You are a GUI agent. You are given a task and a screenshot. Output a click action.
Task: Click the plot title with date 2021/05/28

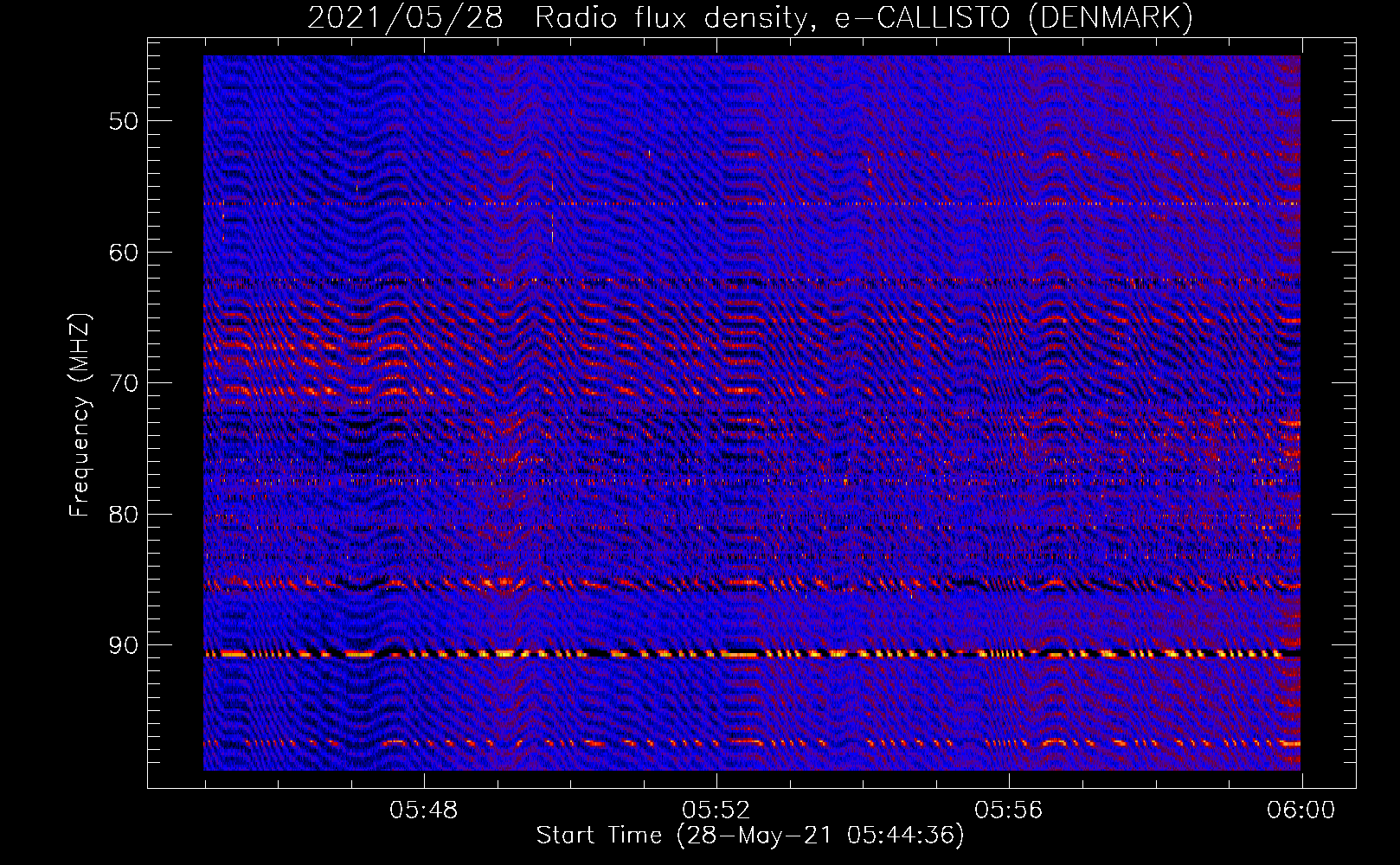[750, 17]
